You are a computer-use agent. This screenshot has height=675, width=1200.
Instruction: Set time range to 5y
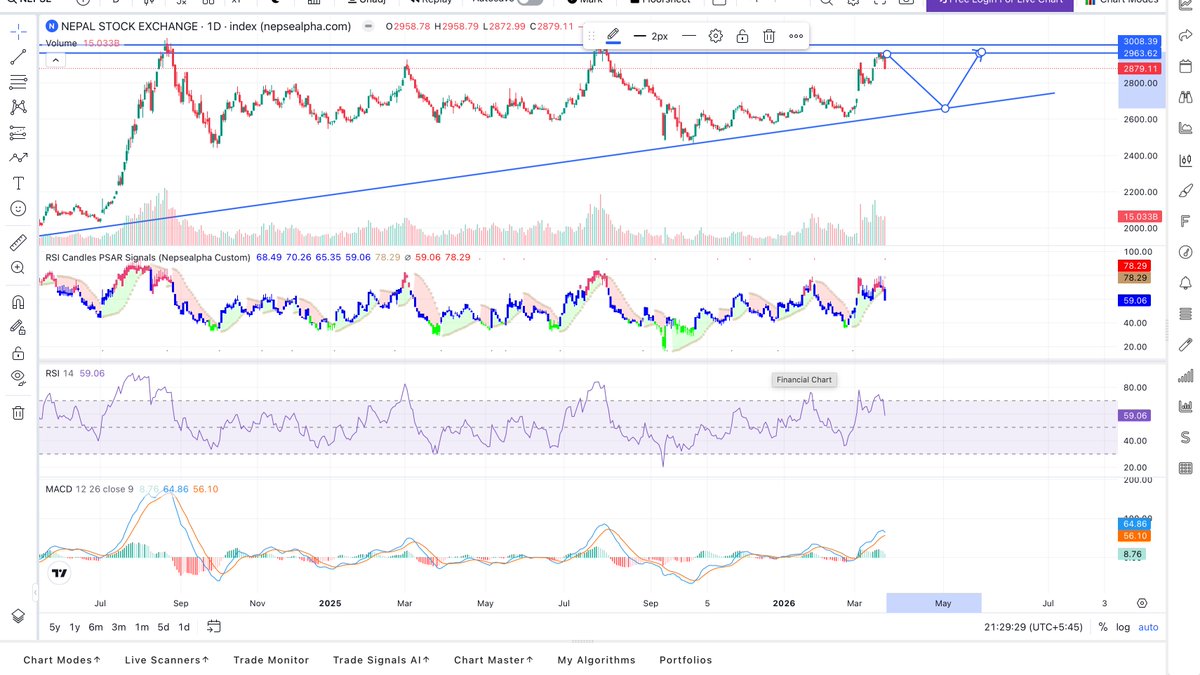(x=55, y=627)
